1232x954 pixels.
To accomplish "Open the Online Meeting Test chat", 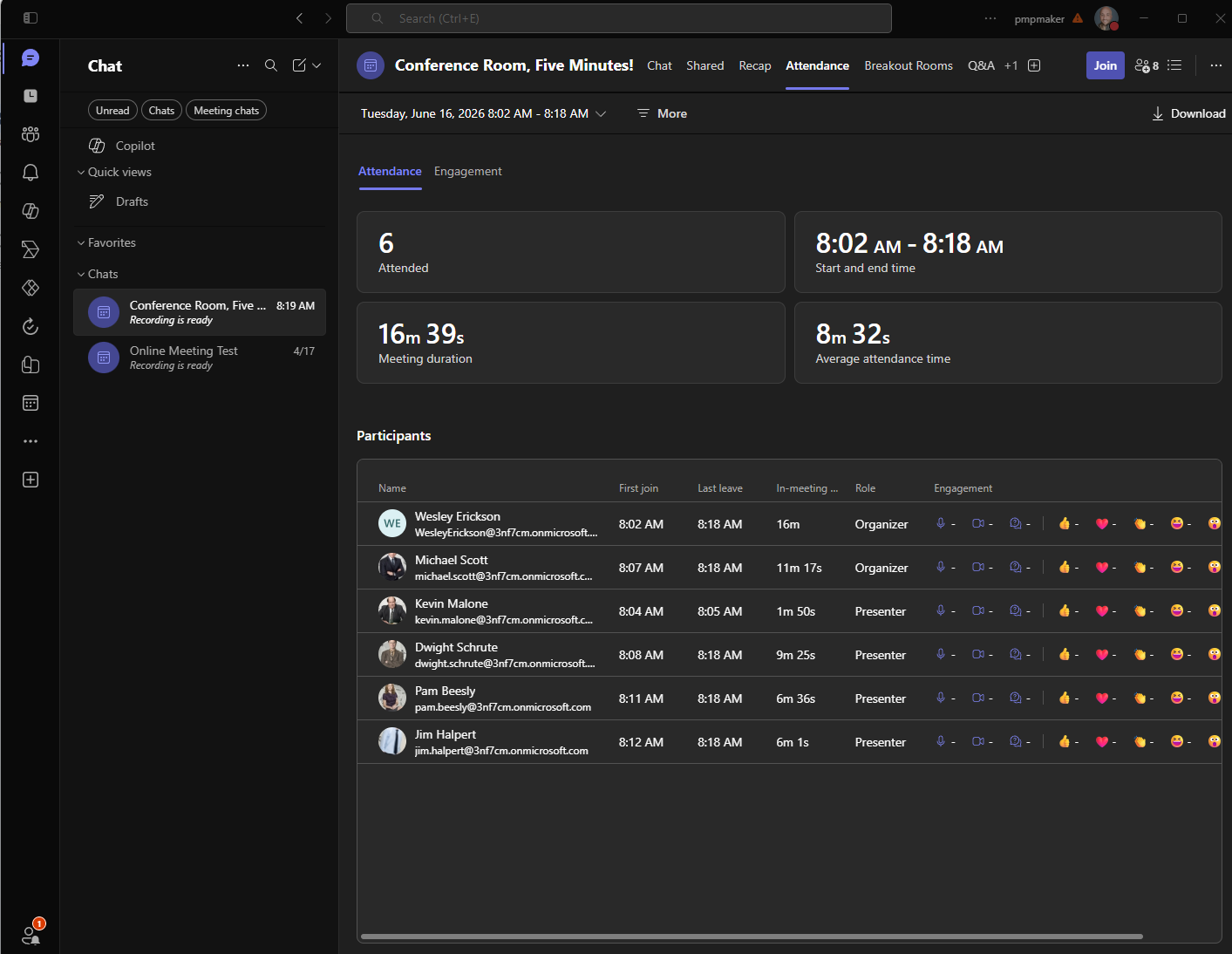I will tap(200, 358).
